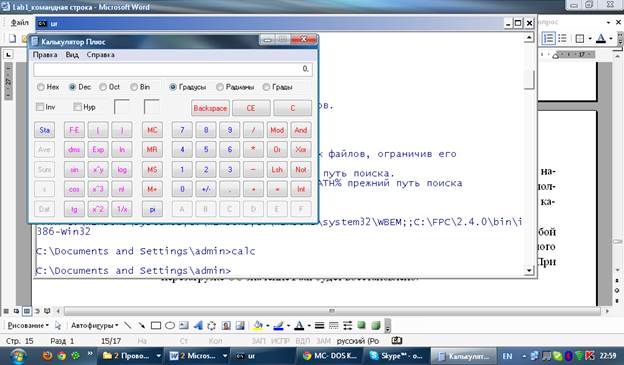The image size is (624, 365).
Task: Show hidden system tray icons
Action: (x=524, y=356)
